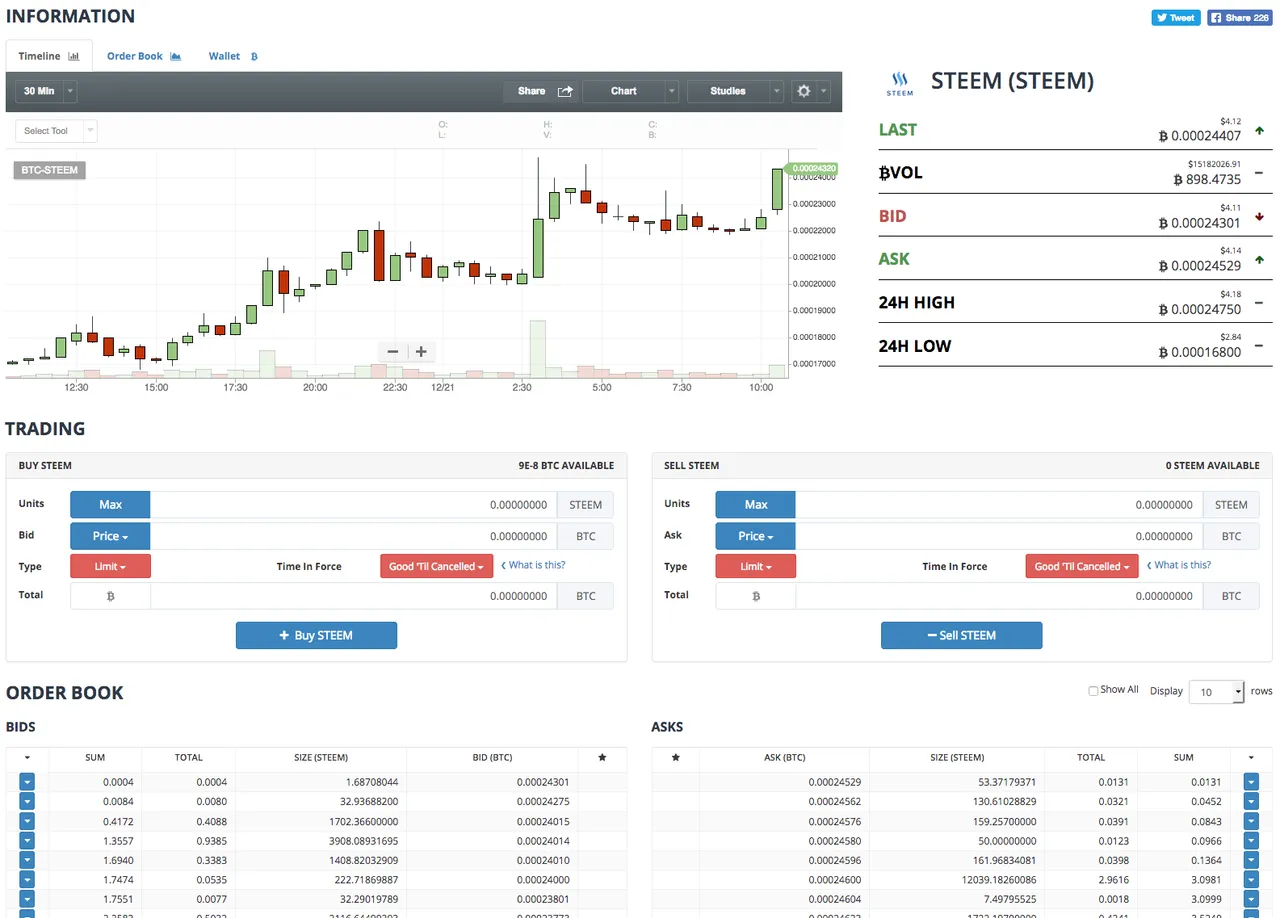Open the Wallet tab

pyautogui.click(x=233, y=56)
